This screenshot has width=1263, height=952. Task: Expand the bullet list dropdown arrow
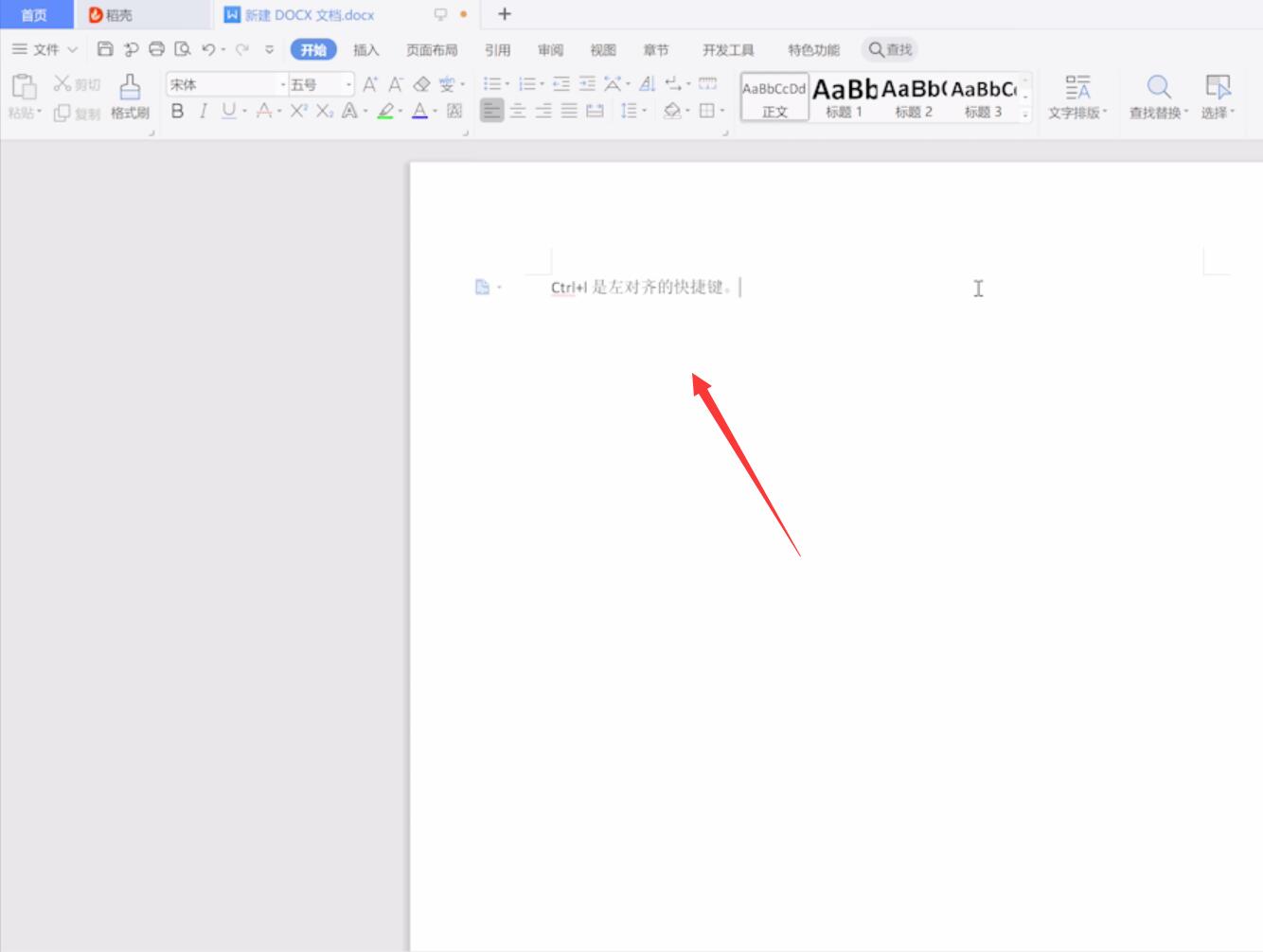[x=507, y=85]
